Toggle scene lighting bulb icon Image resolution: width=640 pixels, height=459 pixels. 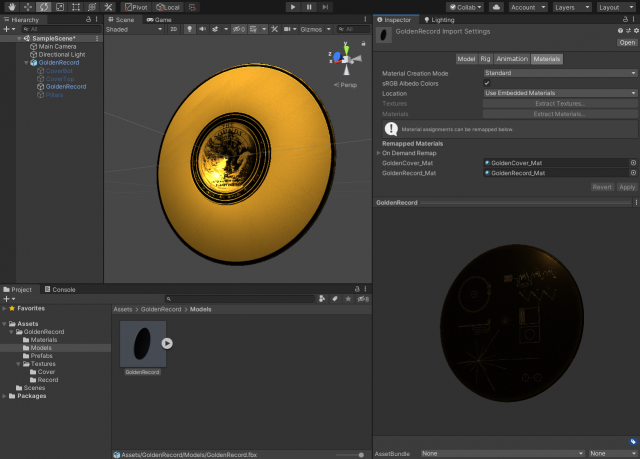point(188,29)
